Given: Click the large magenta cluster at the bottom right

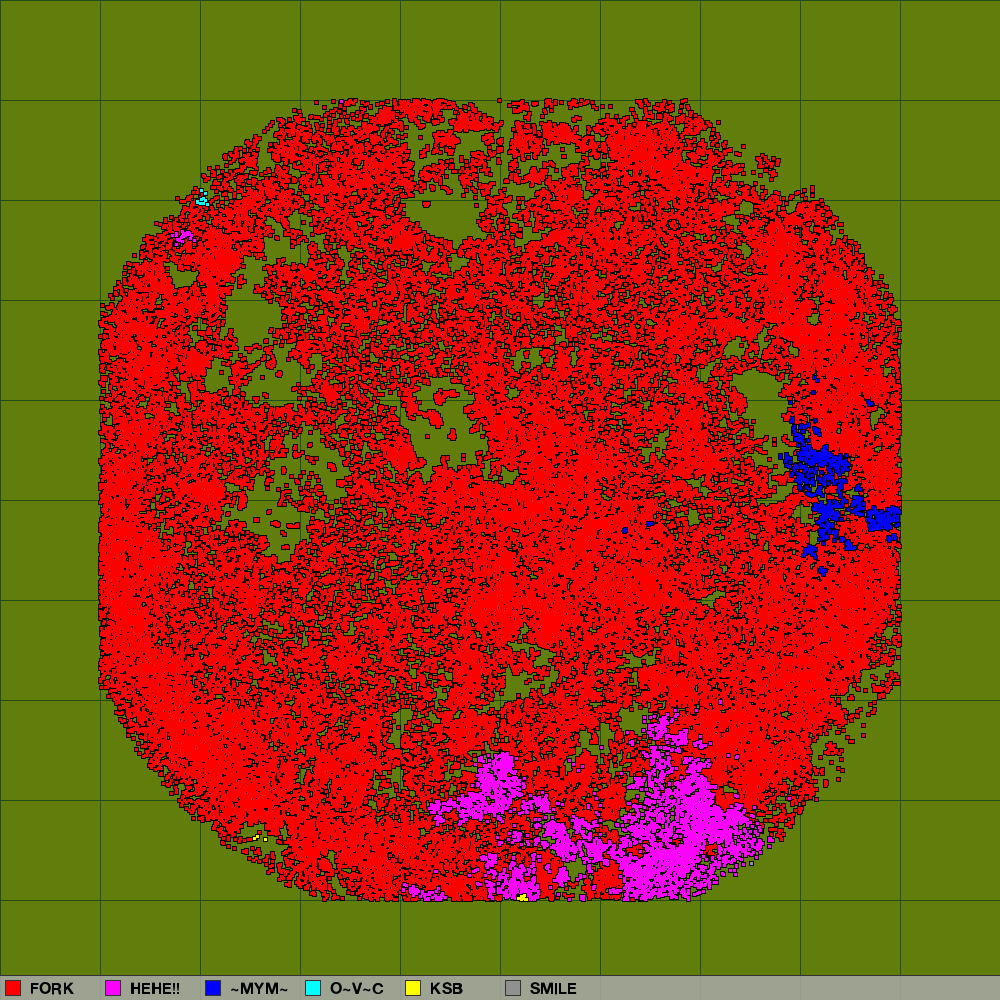Looking at the screenshot, I should [x=680, y=830].
